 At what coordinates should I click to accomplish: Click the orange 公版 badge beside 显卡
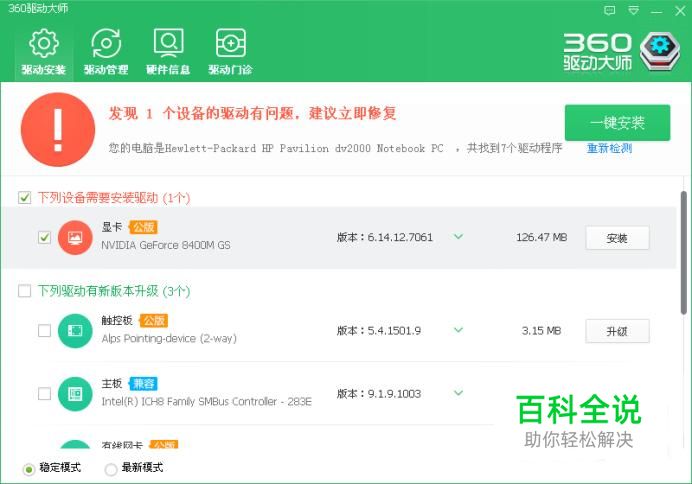[143, 227]
